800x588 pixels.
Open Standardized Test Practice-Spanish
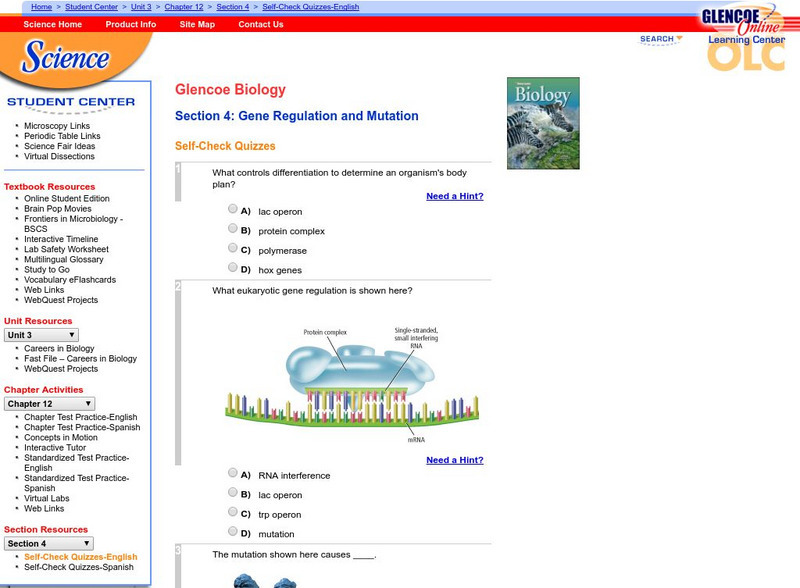click(77, 483)
